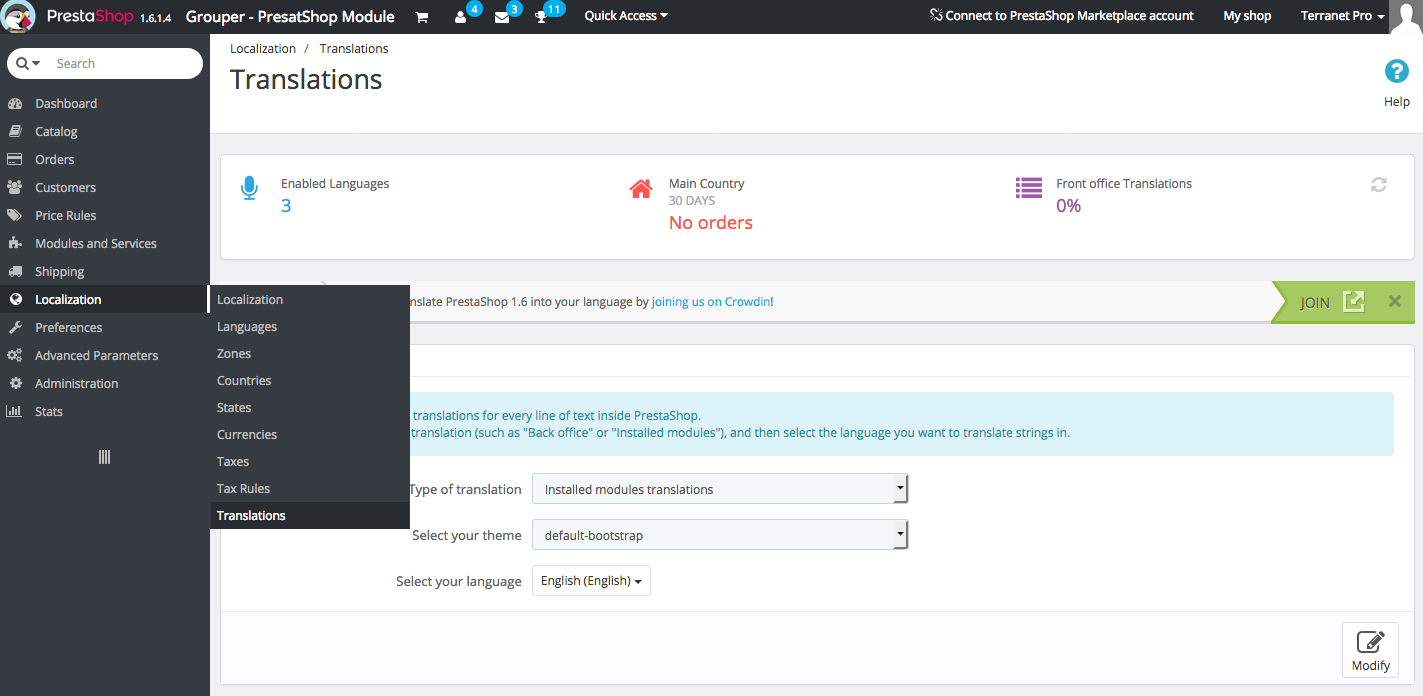Click the Catalog book icon

tap(15, 132)
